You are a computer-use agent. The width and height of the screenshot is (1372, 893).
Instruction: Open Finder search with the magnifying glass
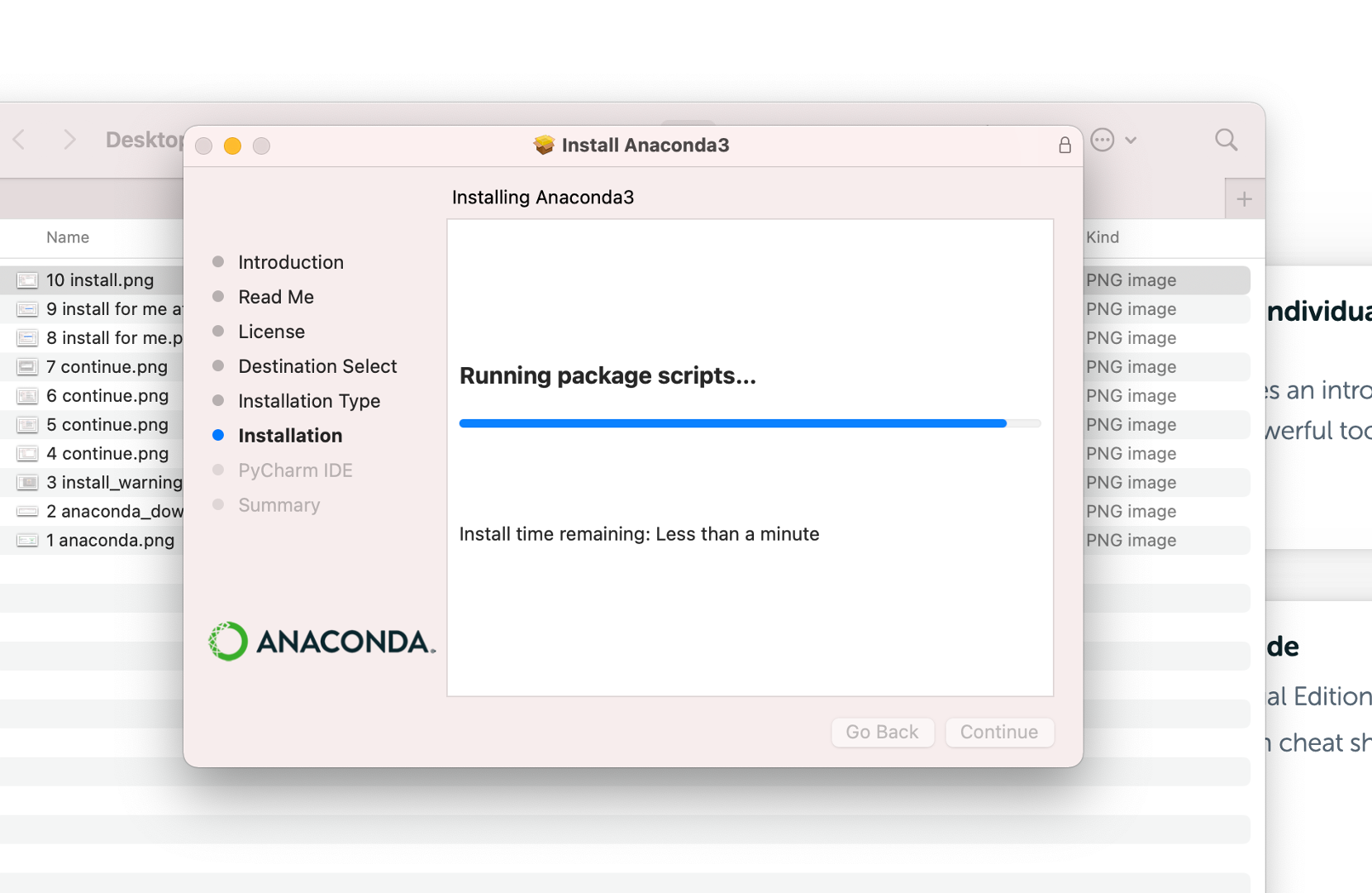pyautogui.click(x=1226, y=140)
